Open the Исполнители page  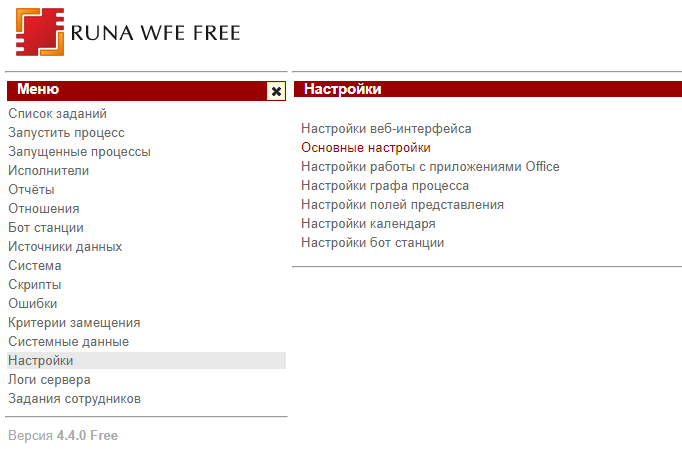tap(49, 171)
